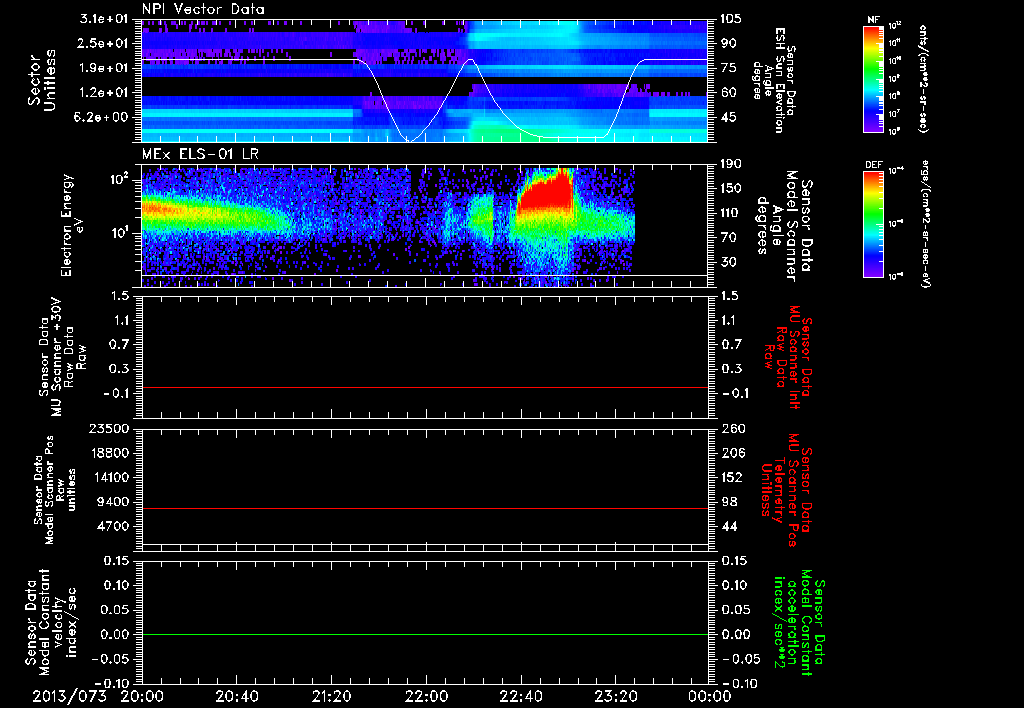Click the '3.1e+01' sector tick value
The width and height of the screenshot is (1024, 708).
coord(104,19)
